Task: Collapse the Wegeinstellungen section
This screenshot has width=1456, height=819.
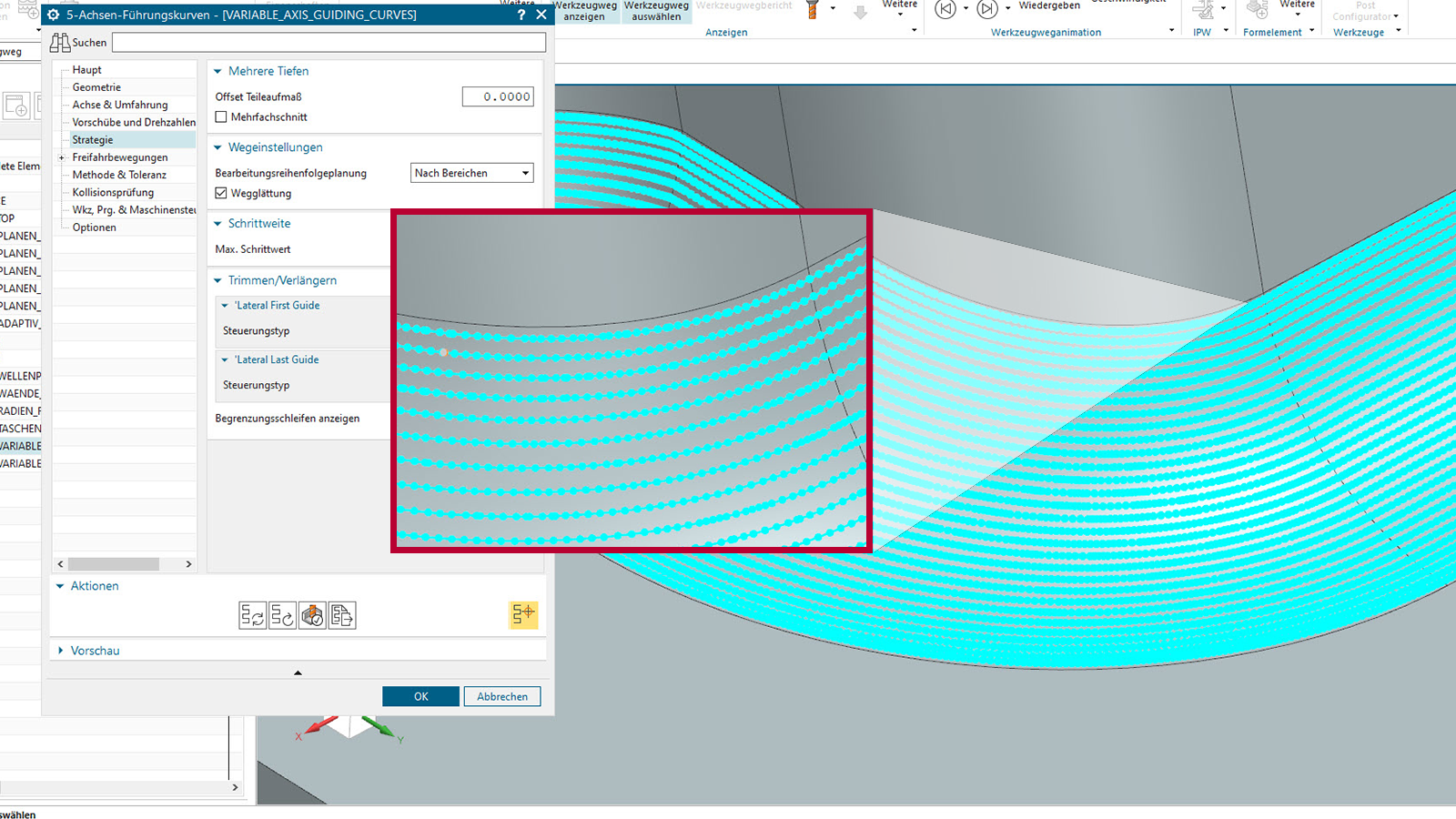Action: [x=217, y=147]
